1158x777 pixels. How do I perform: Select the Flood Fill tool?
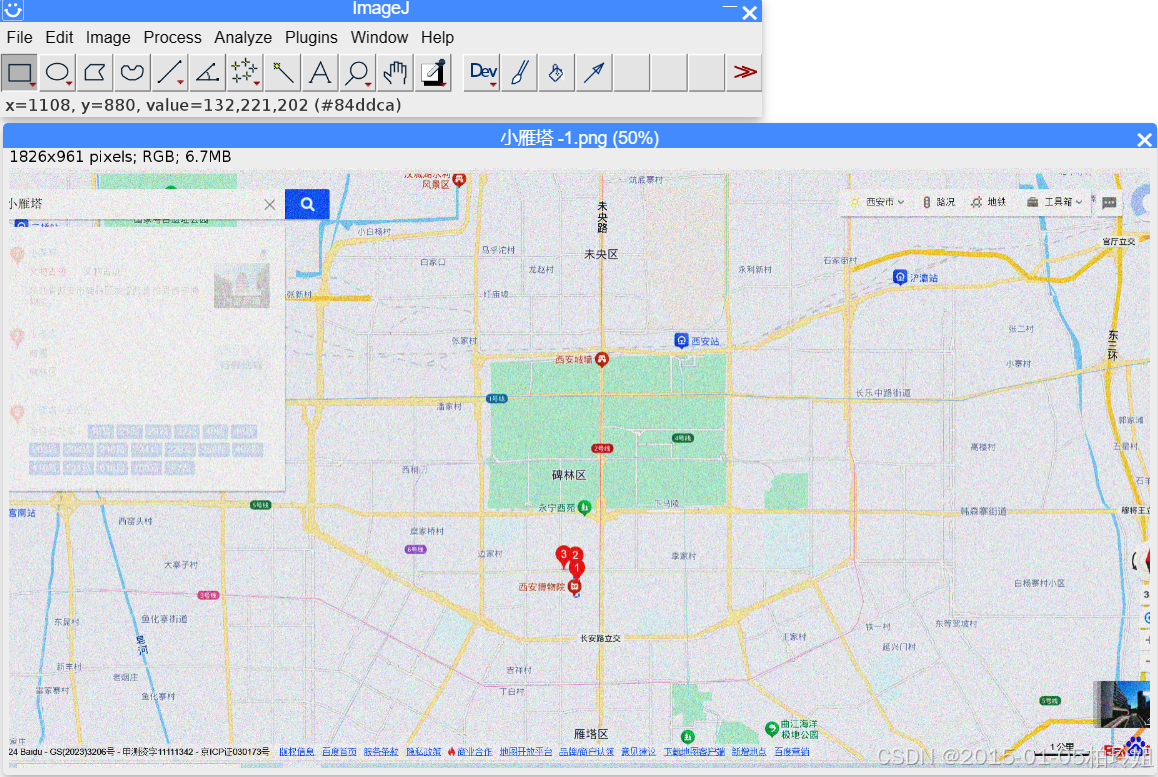point(557,72)
